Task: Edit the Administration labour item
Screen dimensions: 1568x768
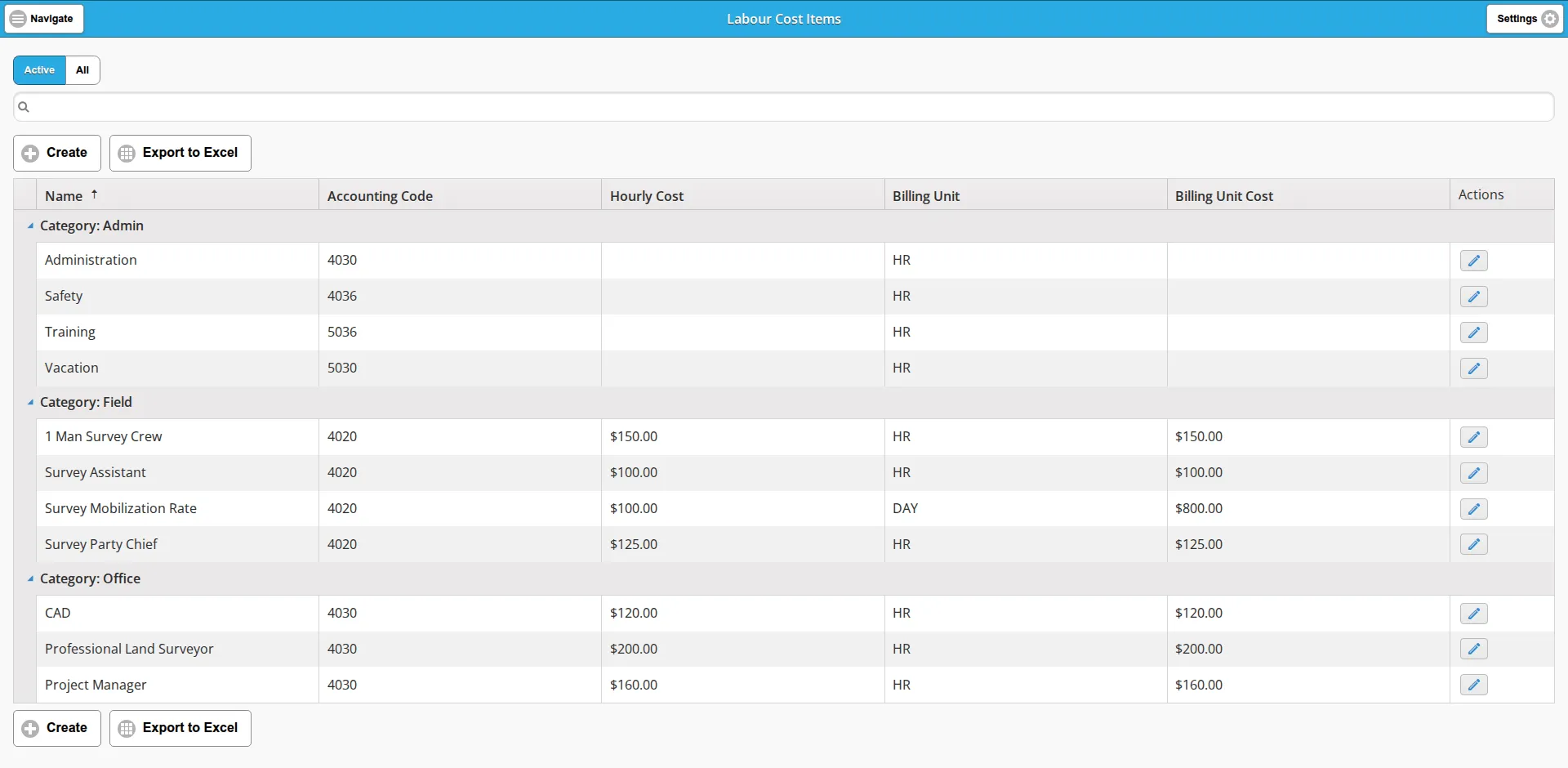Action: pos(1473,261)
